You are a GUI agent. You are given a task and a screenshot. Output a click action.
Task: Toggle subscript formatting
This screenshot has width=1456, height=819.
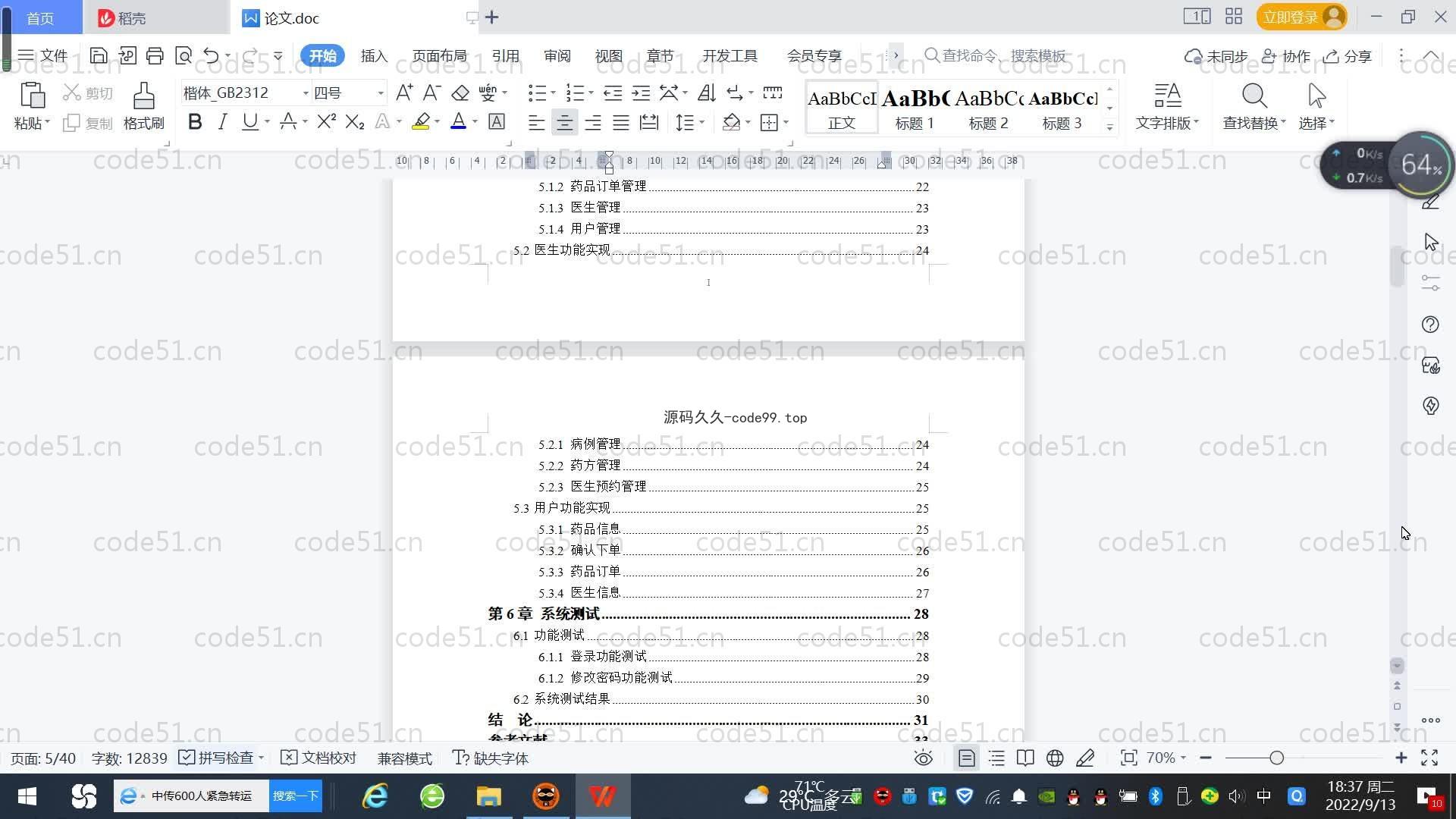click(x=355, y=122)
